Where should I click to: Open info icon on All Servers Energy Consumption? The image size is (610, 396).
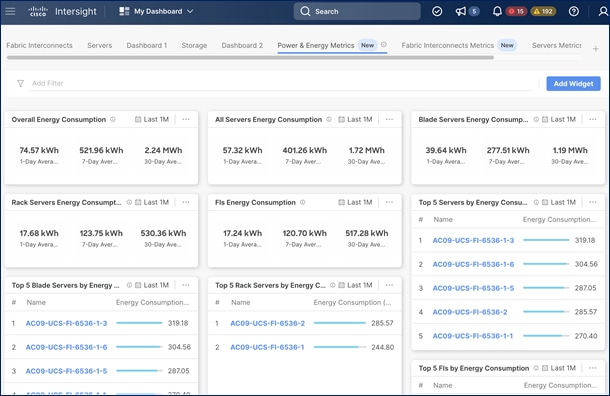click(x=329, y=119)
